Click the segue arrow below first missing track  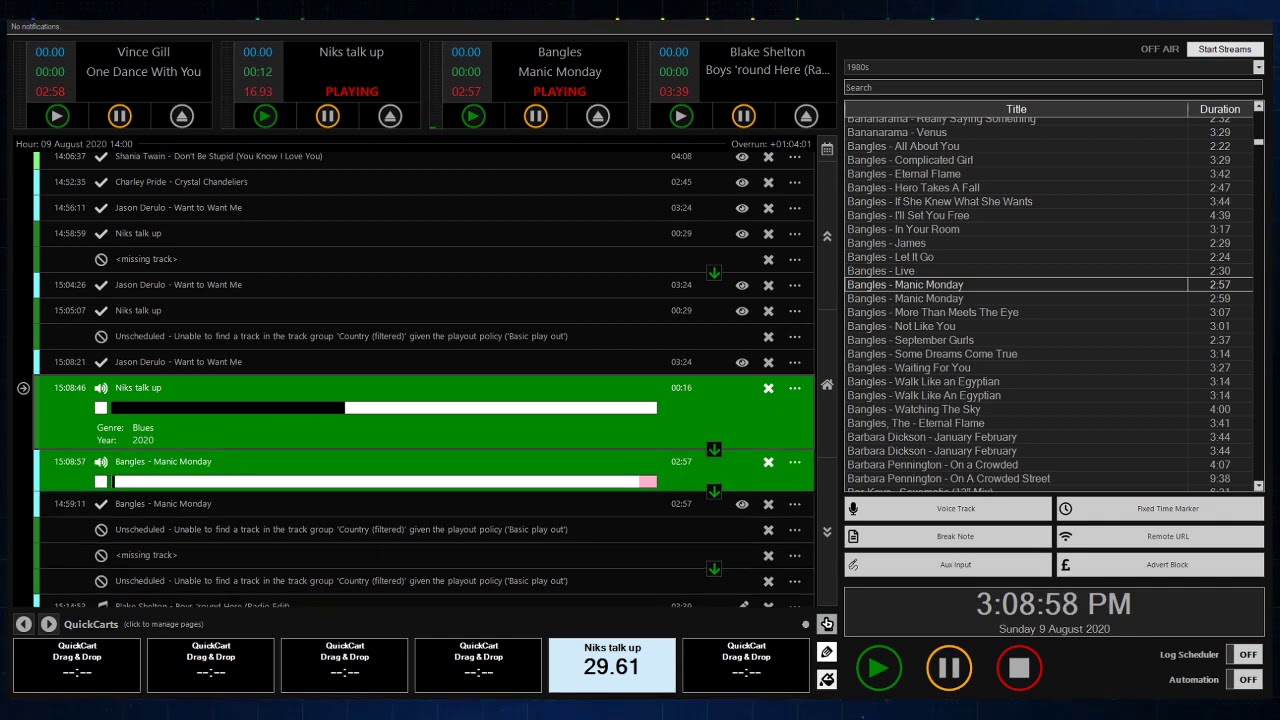pos(714,272)
